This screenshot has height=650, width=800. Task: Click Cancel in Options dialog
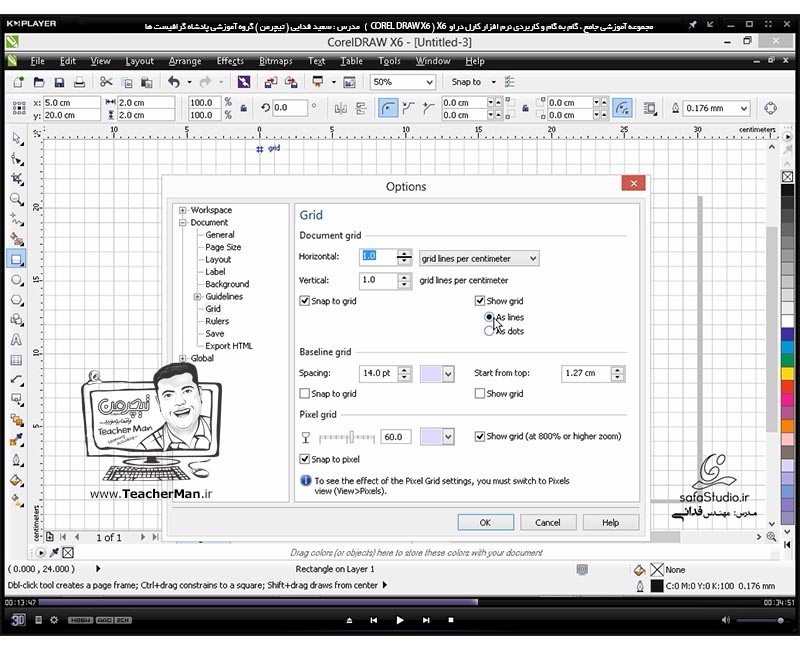(x=548, y=522)
